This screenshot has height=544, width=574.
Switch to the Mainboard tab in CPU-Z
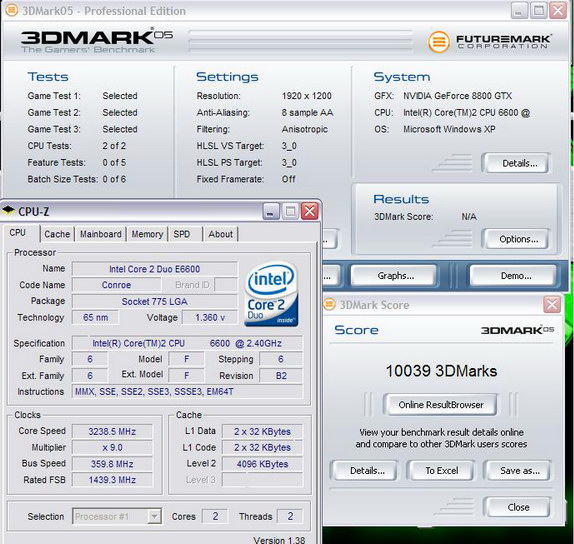(101, 234)
